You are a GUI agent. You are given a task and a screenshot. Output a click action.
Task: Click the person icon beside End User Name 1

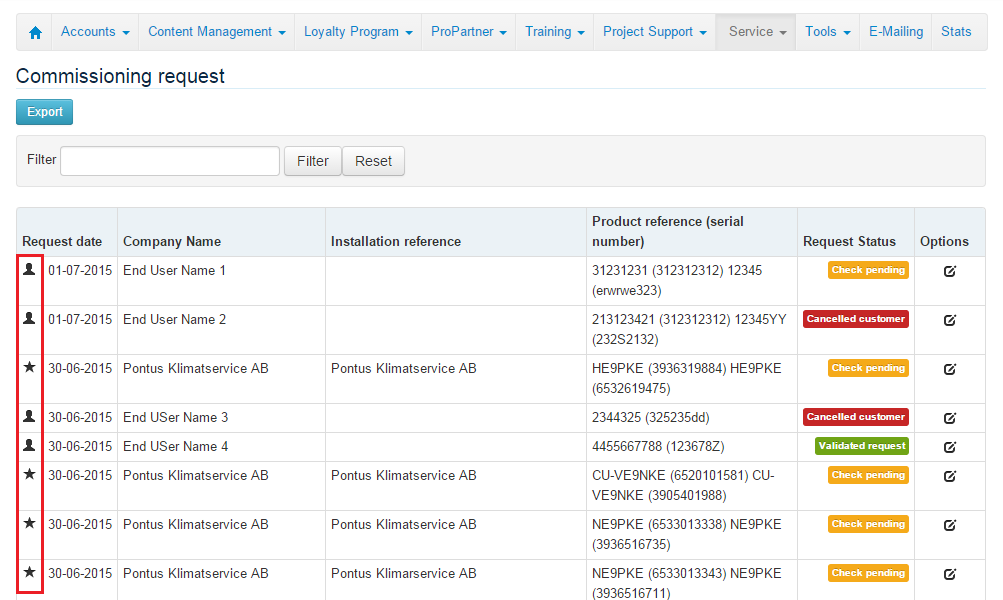point(29,270)
